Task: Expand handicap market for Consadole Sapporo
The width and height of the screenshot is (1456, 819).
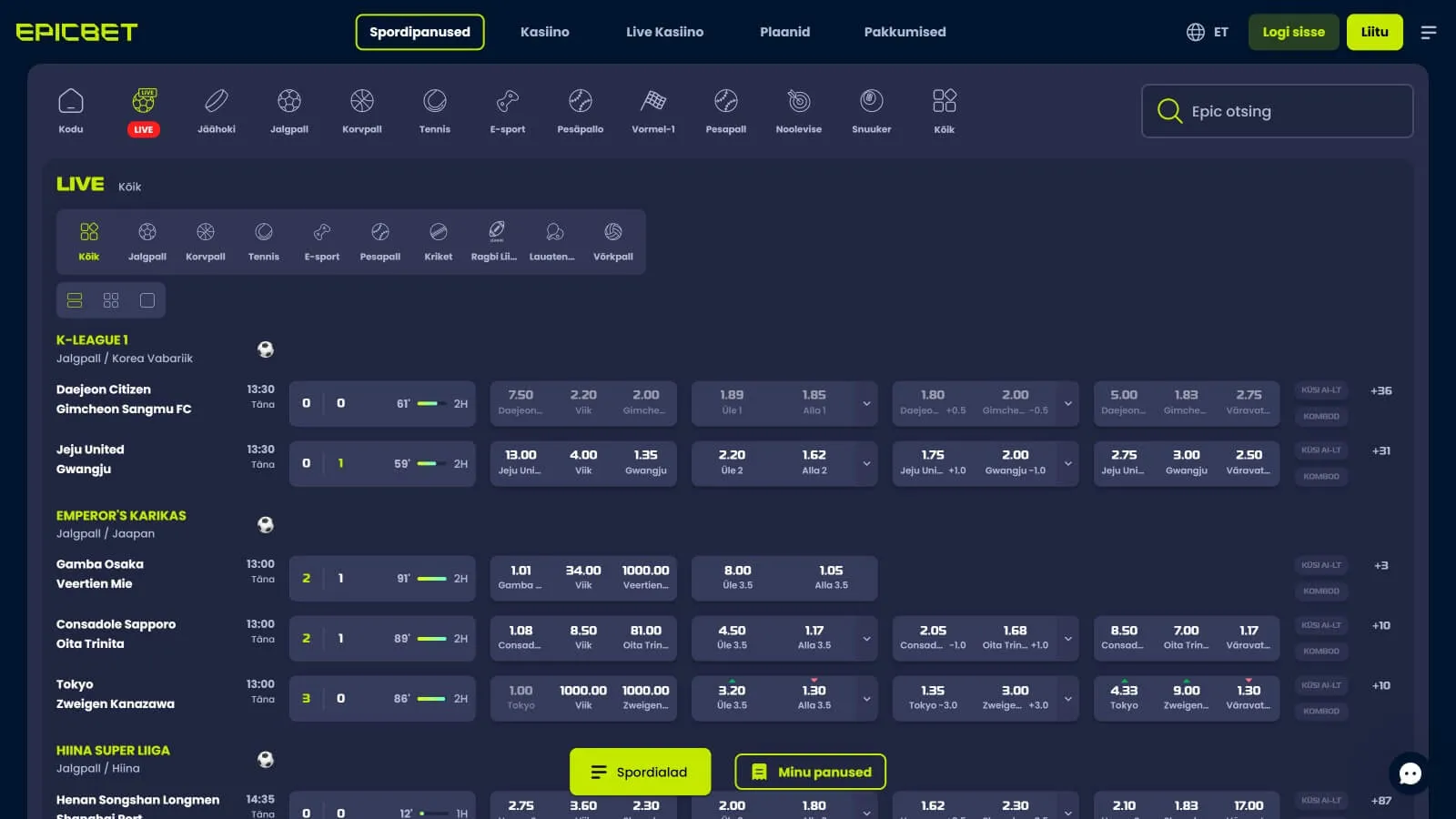Action: pyautogui.click(x=1067, y=638)
